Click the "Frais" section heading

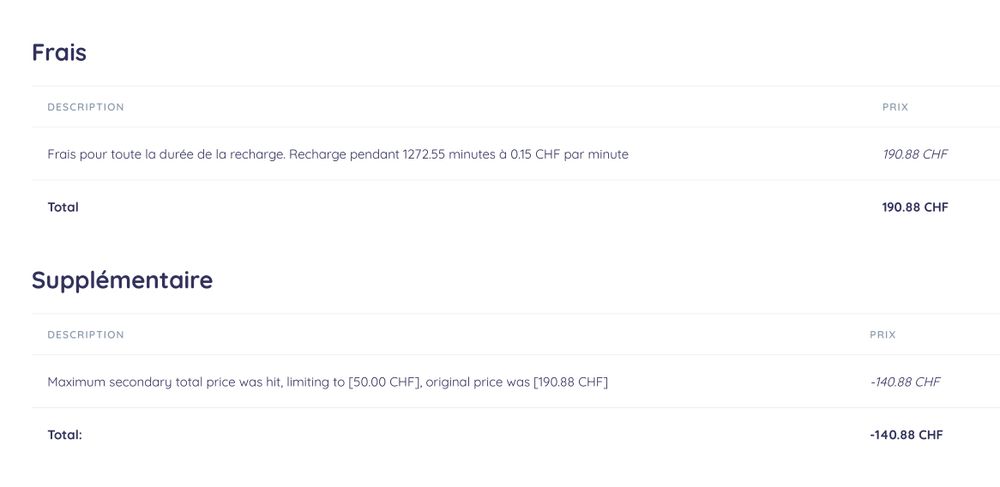(x=59, y=53)
